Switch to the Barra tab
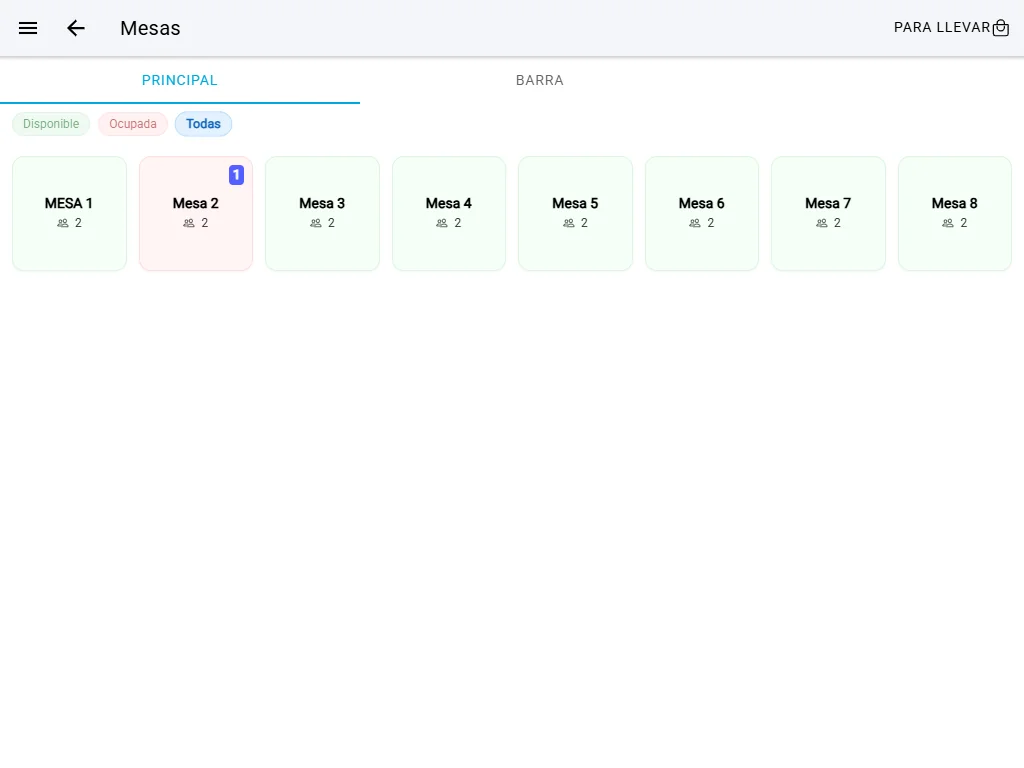This screenshot has height=768, width=1024. click(539, 80)
